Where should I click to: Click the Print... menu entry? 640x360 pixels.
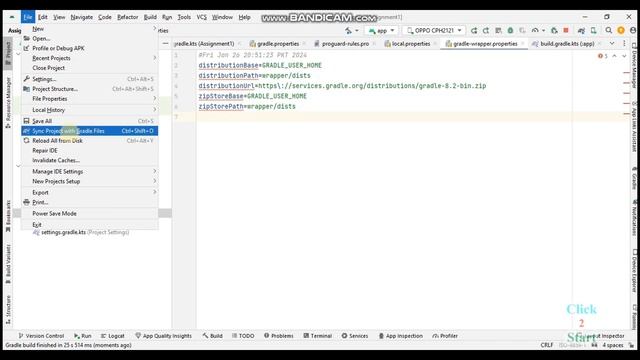[89, 202]
